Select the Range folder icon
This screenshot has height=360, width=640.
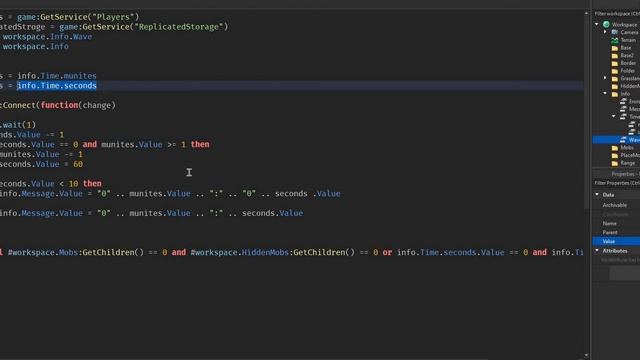click(615, 163)
